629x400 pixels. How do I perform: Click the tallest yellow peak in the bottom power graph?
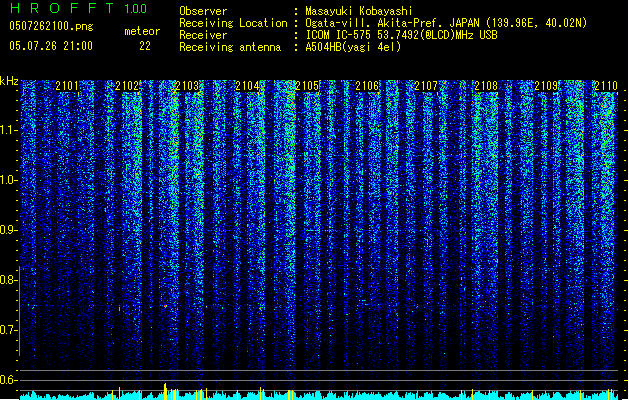pos(165,391)
